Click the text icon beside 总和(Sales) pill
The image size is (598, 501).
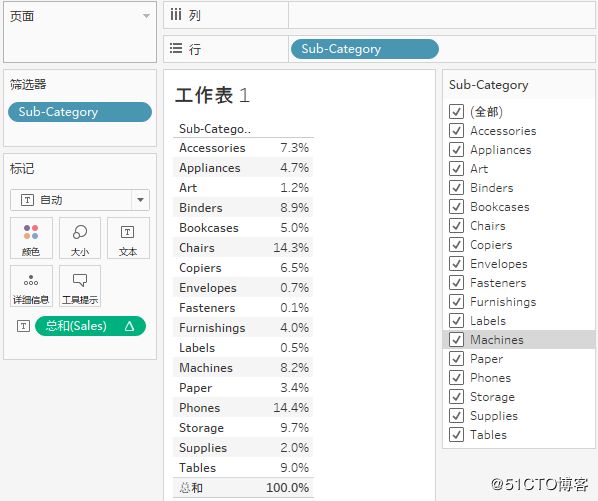pyautogui.click(x=23, y=326)
